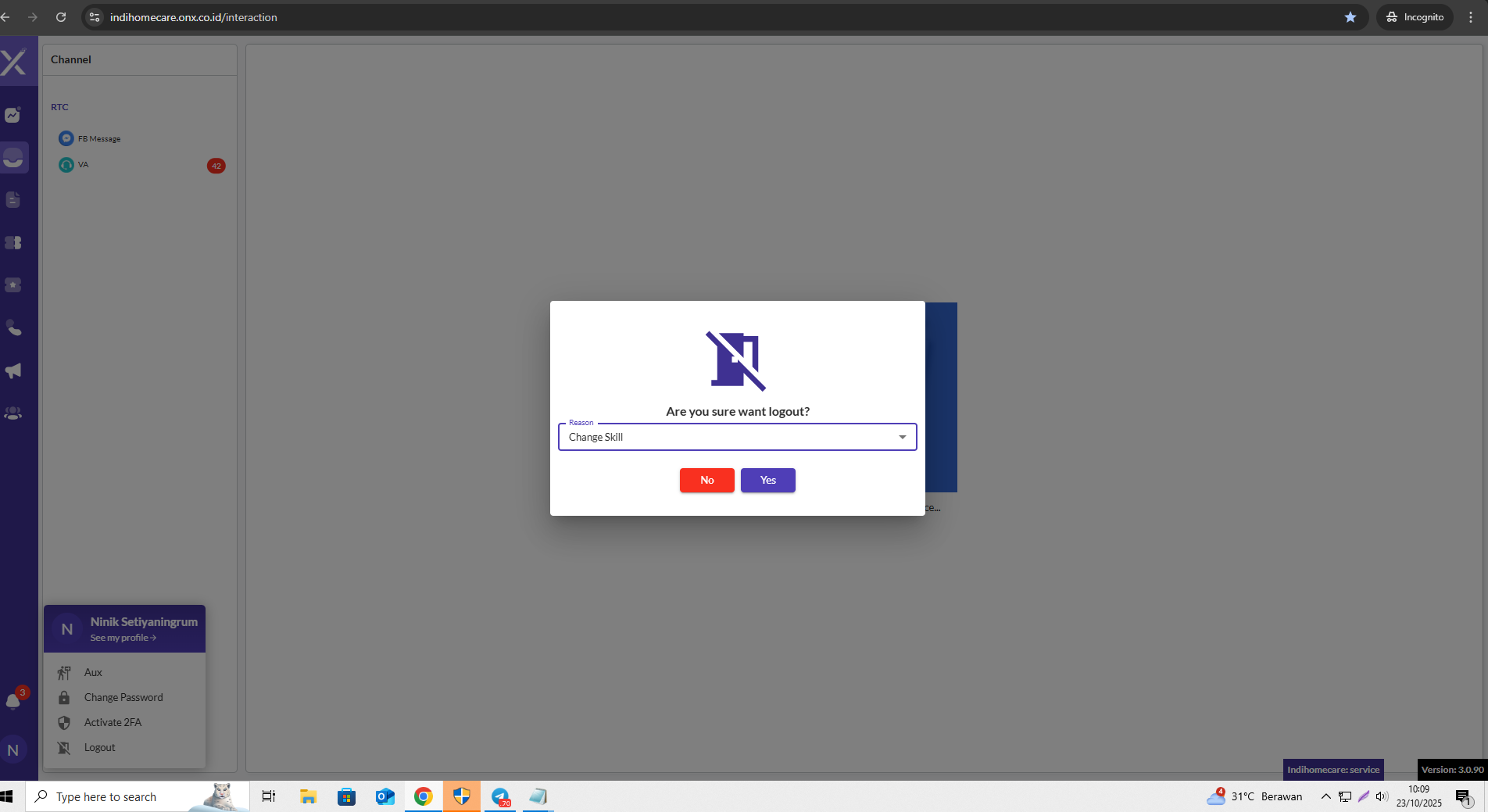1488x812 pixels.
Task: Click the Aux walking person icon
Action: tap(64, 672)
